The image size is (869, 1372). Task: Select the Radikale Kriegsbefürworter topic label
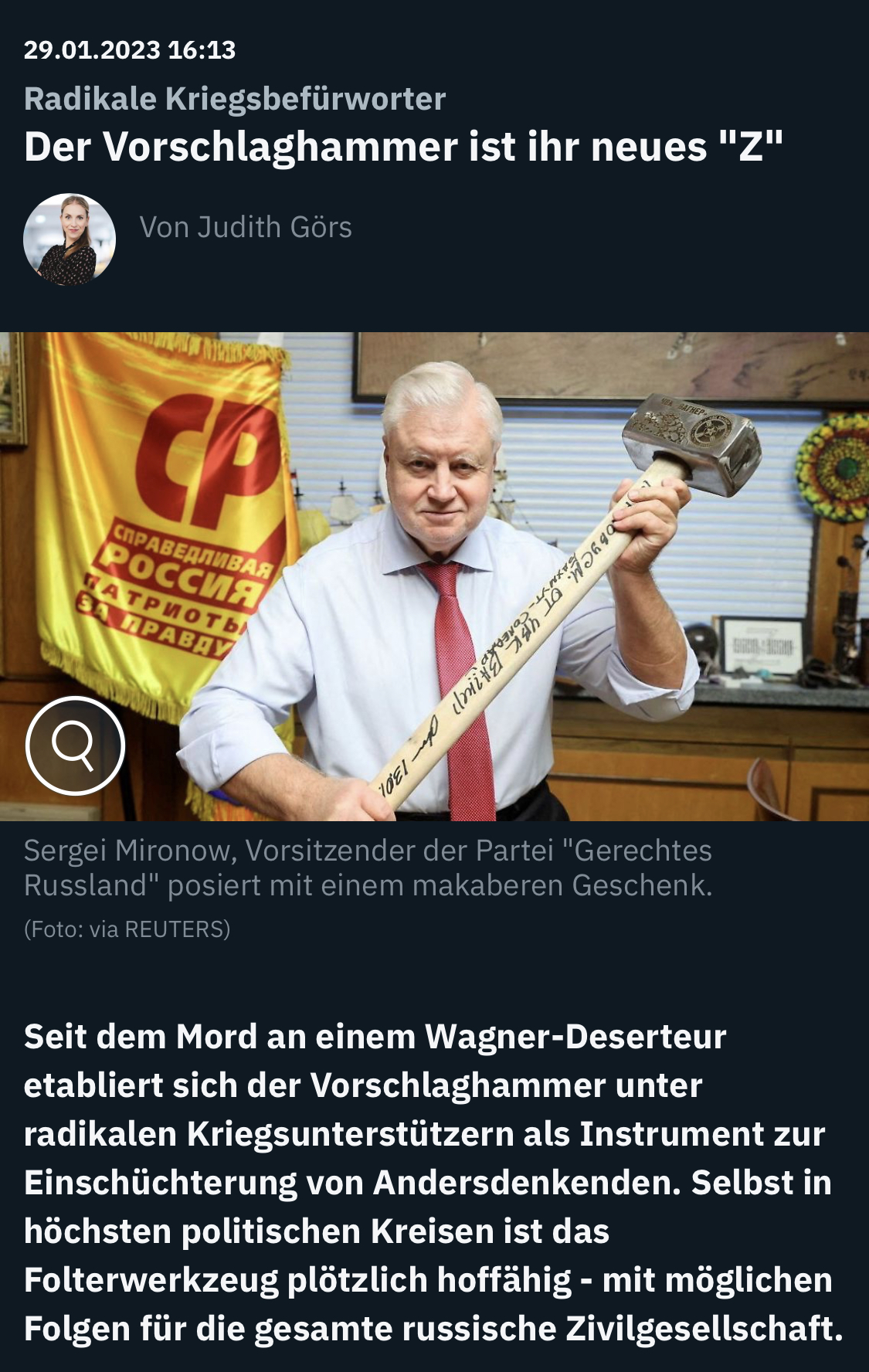235,99
